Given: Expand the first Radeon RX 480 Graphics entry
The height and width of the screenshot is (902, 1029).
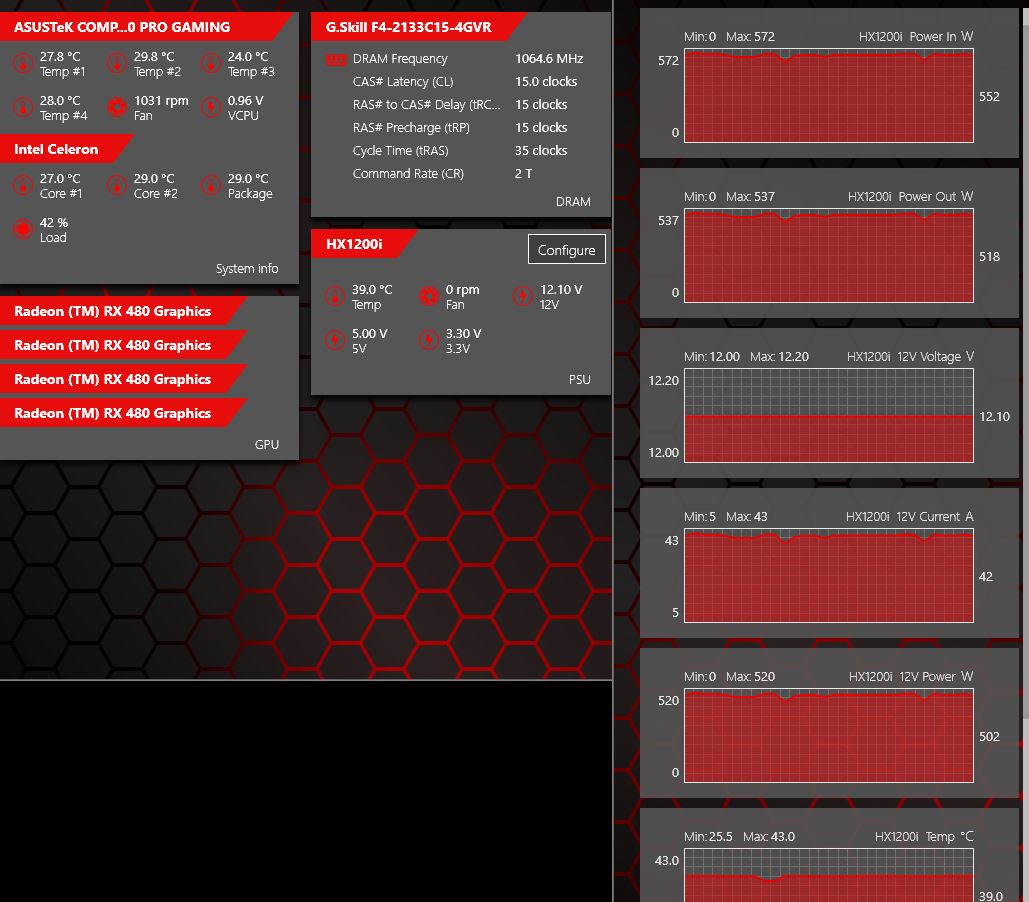Looking at the screenshot, I should (x=123, y=311).
